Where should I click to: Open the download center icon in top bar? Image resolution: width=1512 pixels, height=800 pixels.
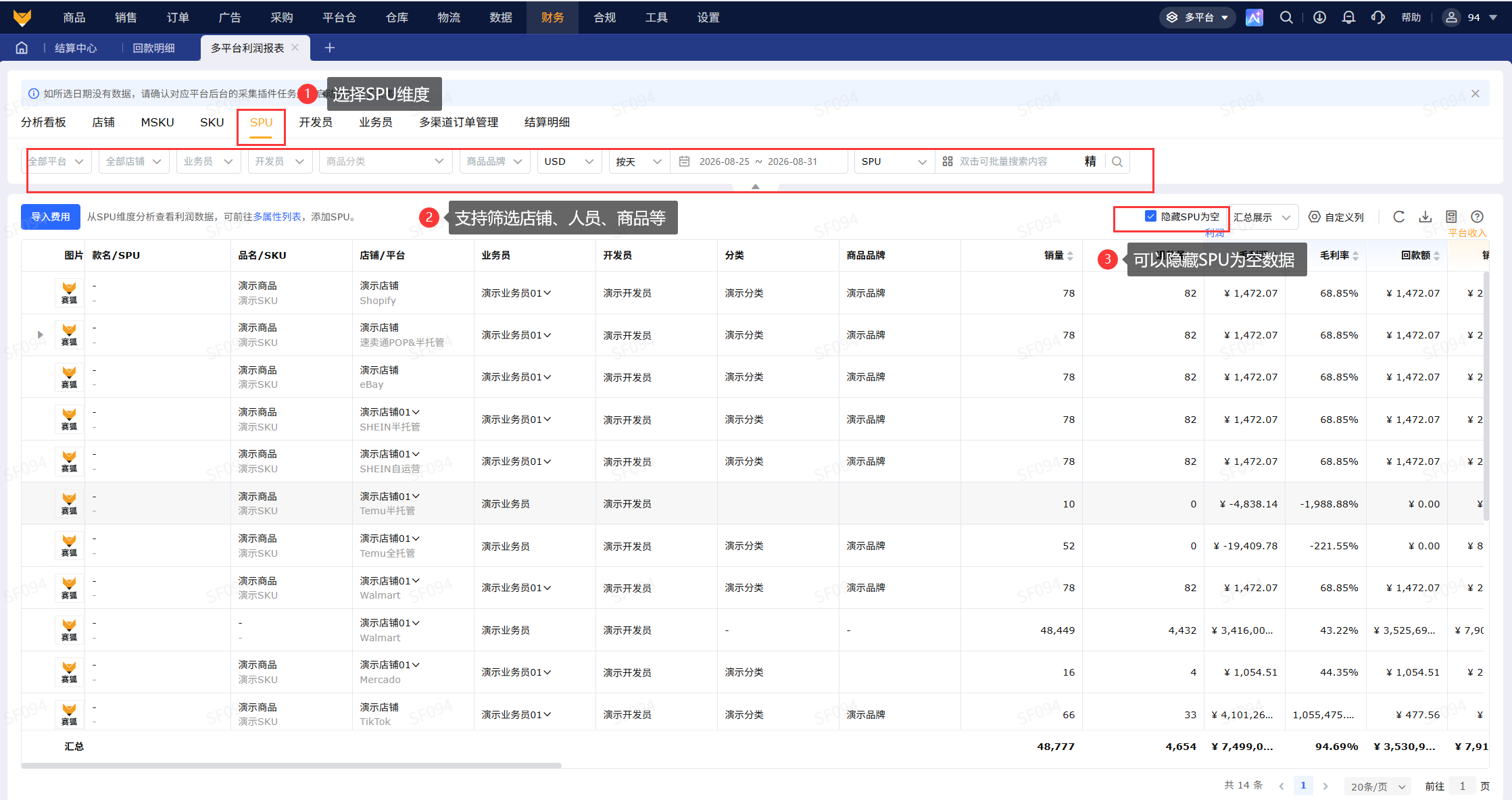pyautogui.click(x=1319, y=18)
